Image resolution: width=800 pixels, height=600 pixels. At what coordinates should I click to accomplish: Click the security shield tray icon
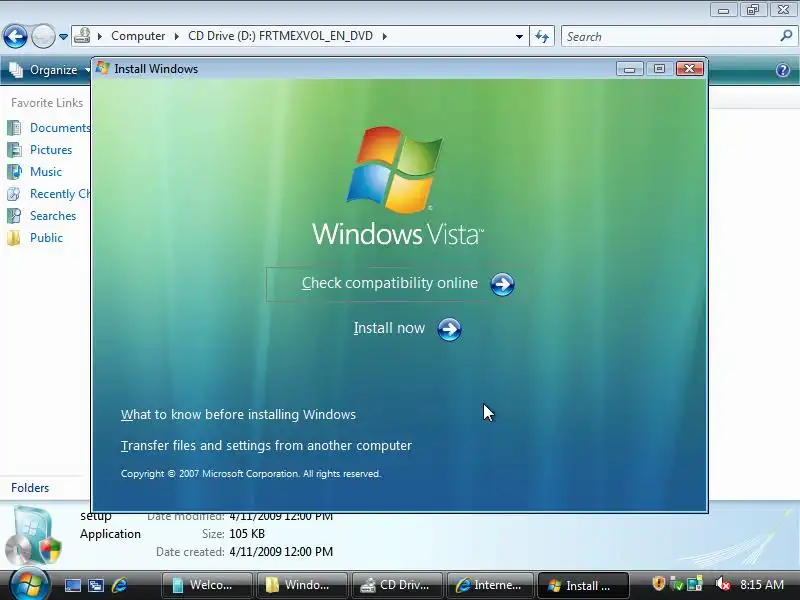[x=658, y=584]
